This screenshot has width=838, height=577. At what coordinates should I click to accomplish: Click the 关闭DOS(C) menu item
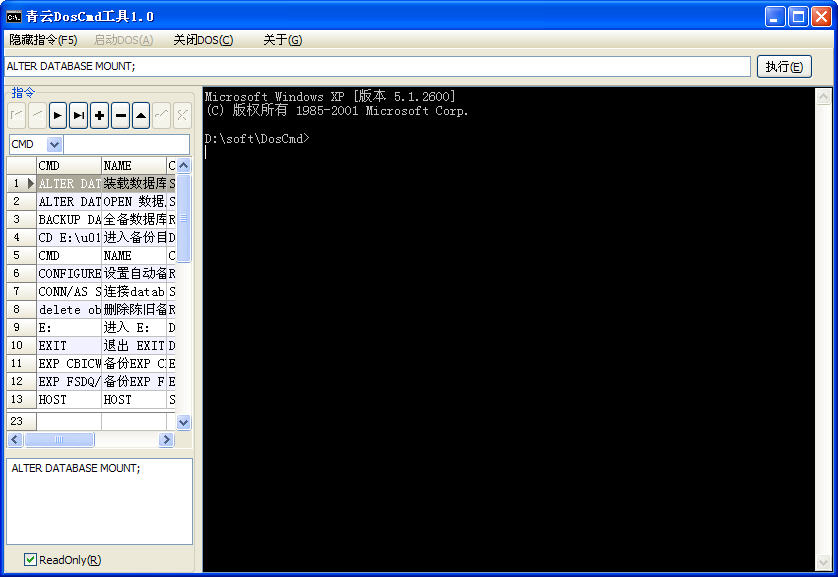203,40
